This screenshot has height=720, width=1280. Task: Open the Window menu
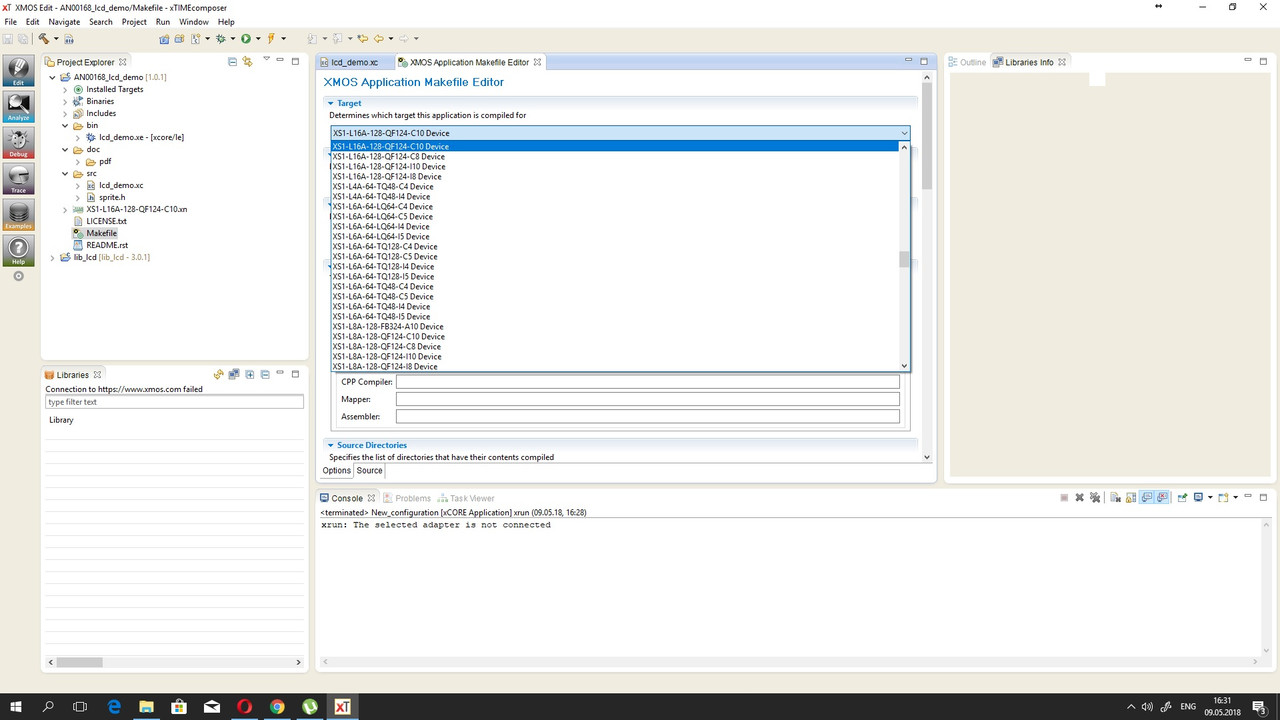[x=194, y=21]
